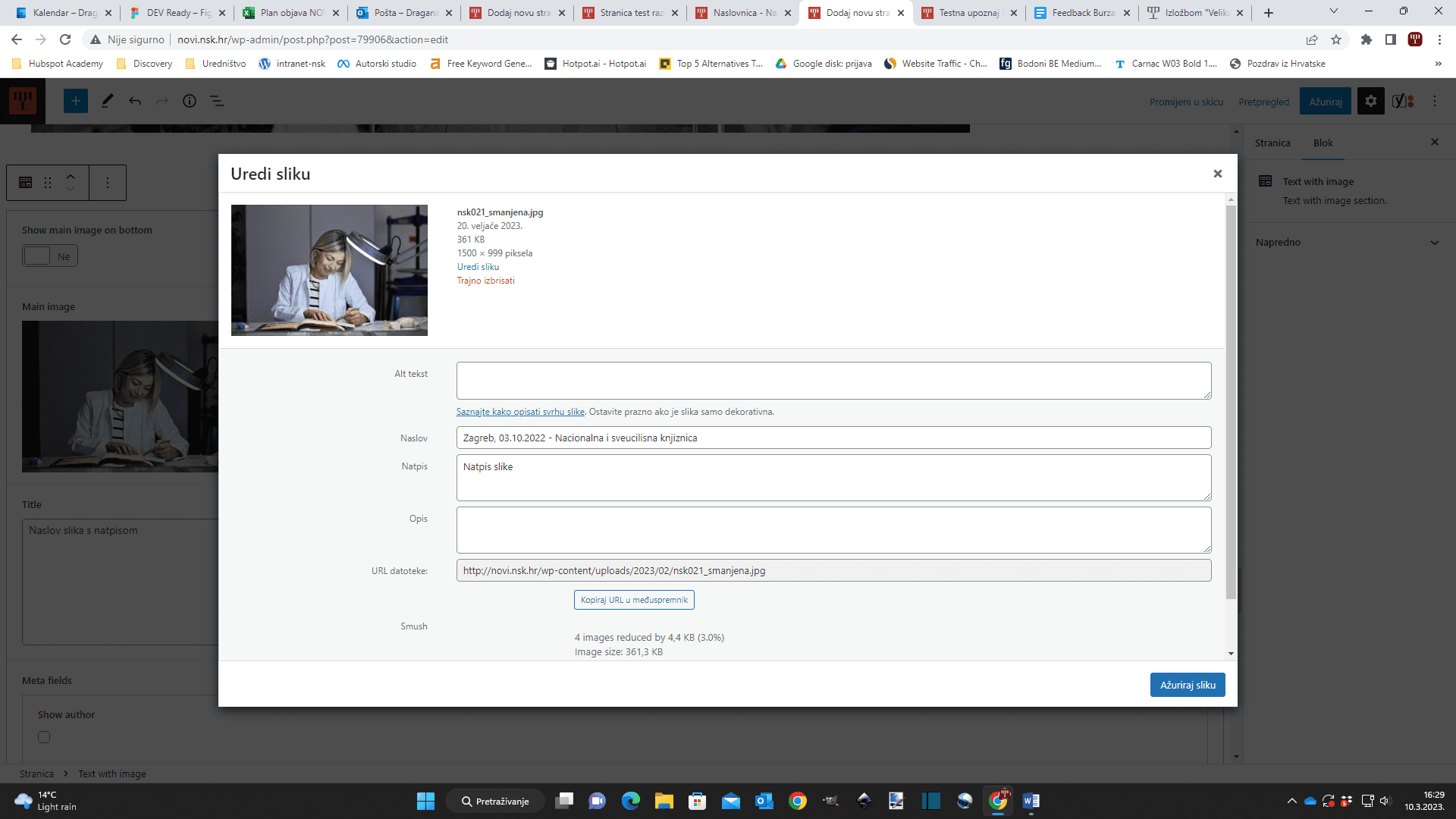Click the block move up arrow

tap(71, 177)
